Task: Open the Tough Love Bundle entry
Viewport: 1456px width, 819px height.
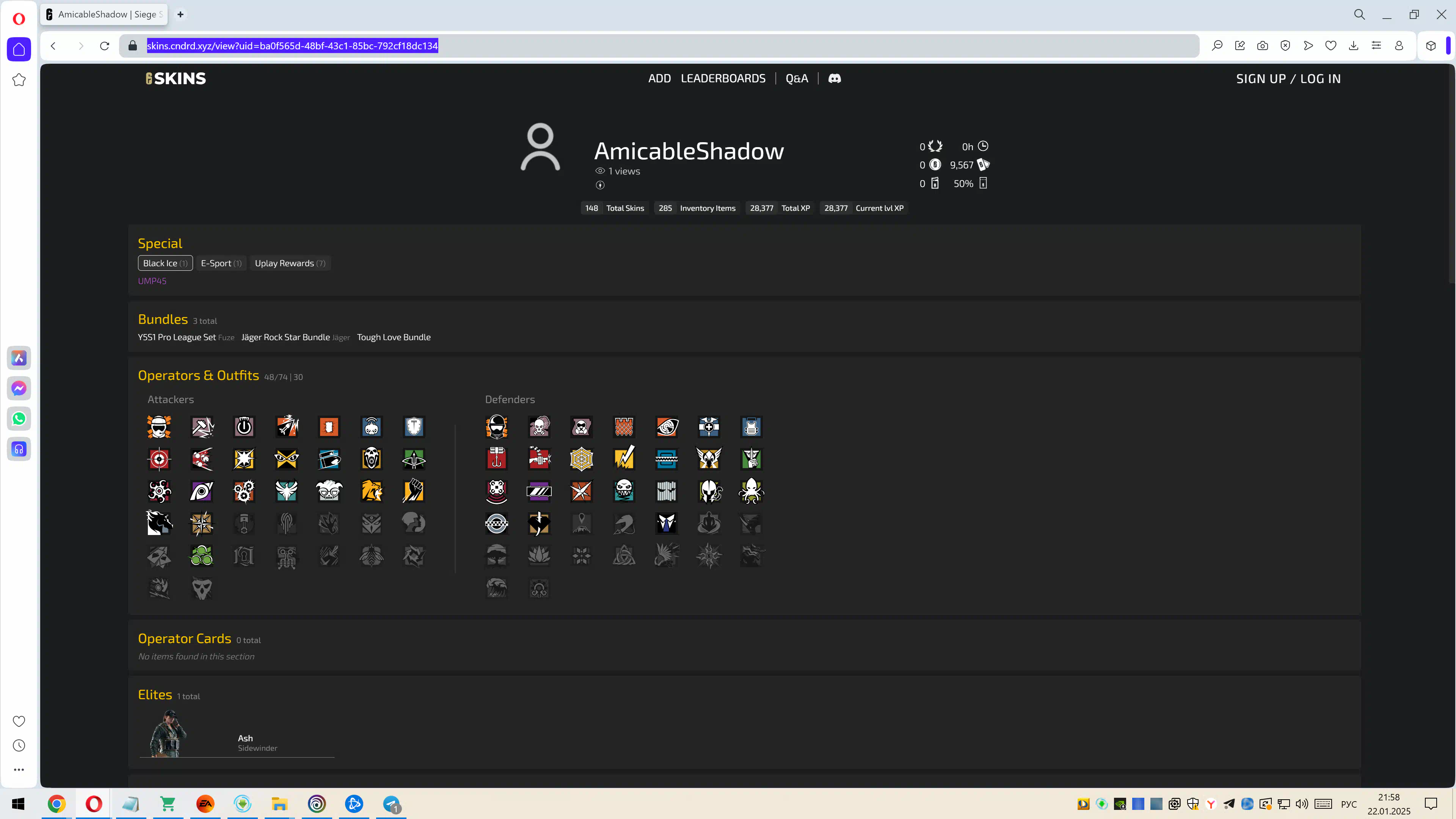Action: click(394, 337)
